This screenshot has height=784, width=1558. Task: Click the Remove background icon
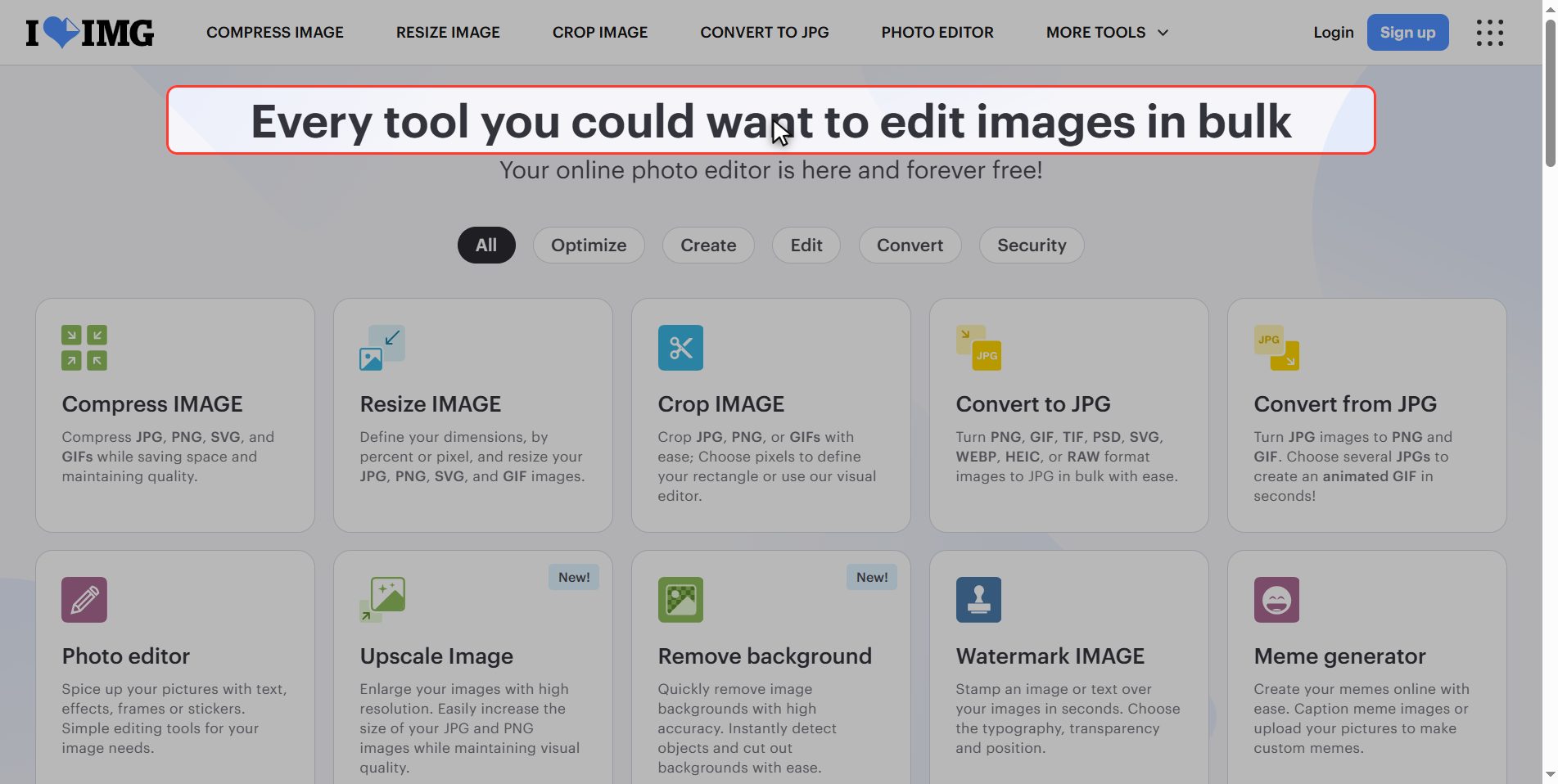pos(680,600)
